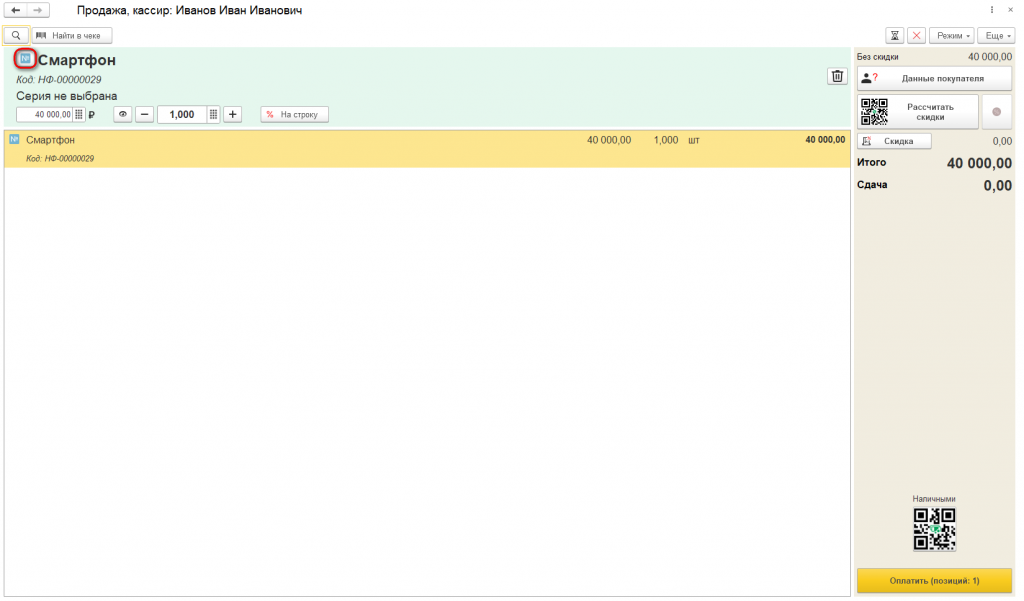Screen dimensions: 1024x601
Task: Open the calculator beside the price field
Action: (79, 114)
